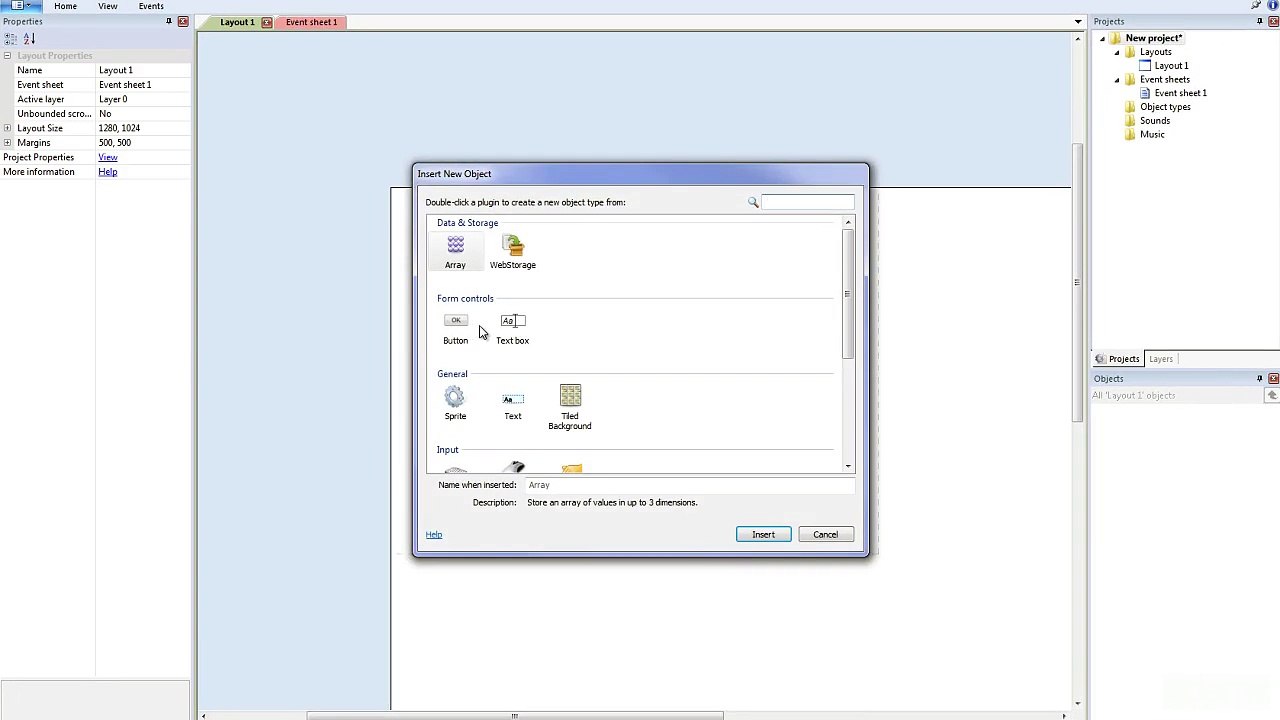Image resolution: width=1280 pixels, height=720 pixels.
Task: Expand the Margins property
Action: (x=7, y=143)
